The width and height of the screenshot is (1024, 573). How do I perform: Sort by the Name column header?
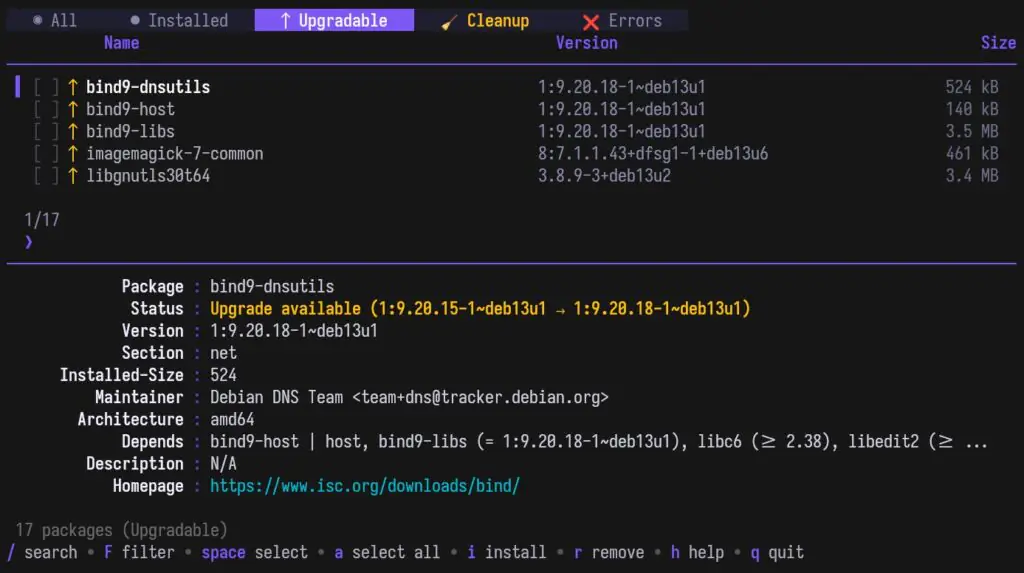pos(121,43)
